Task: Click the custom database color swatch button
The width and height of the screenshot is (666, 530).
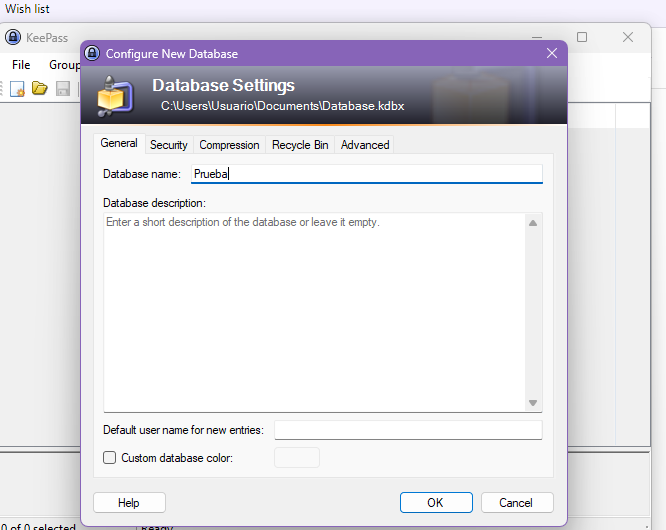Action: click(x=297, y=457)
